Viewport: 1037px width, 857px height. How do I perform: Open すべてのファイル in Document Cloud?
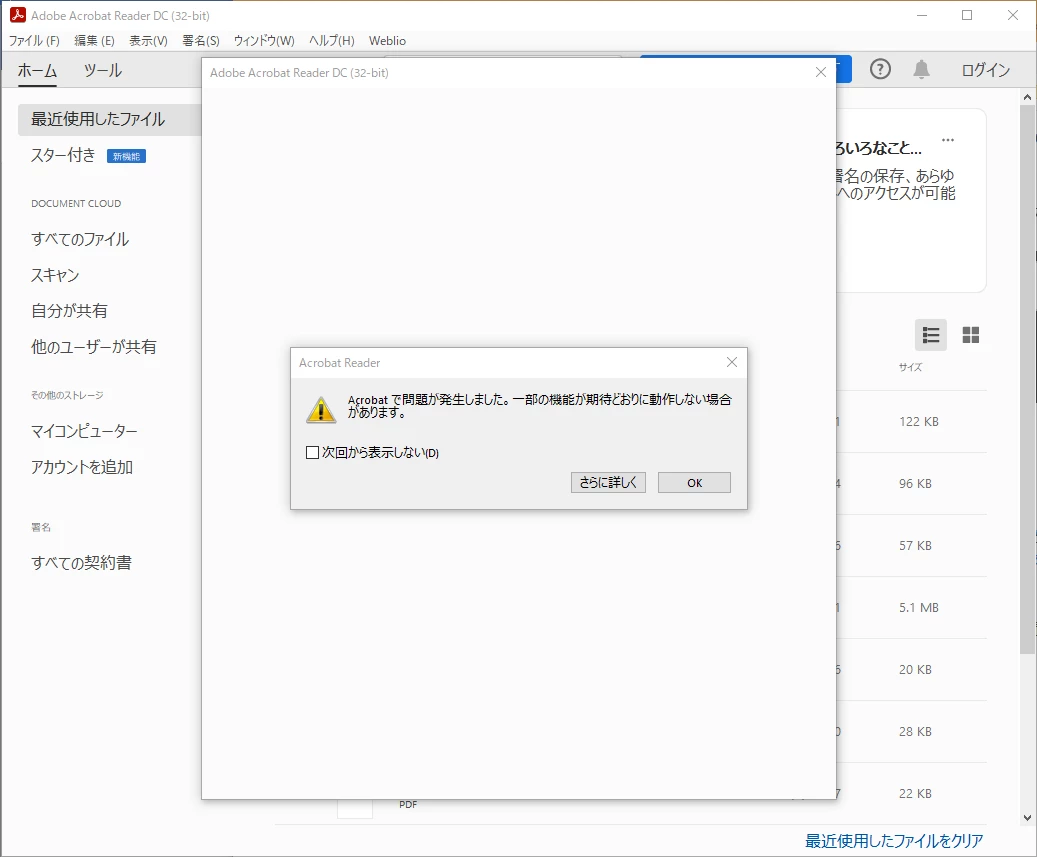80,239
